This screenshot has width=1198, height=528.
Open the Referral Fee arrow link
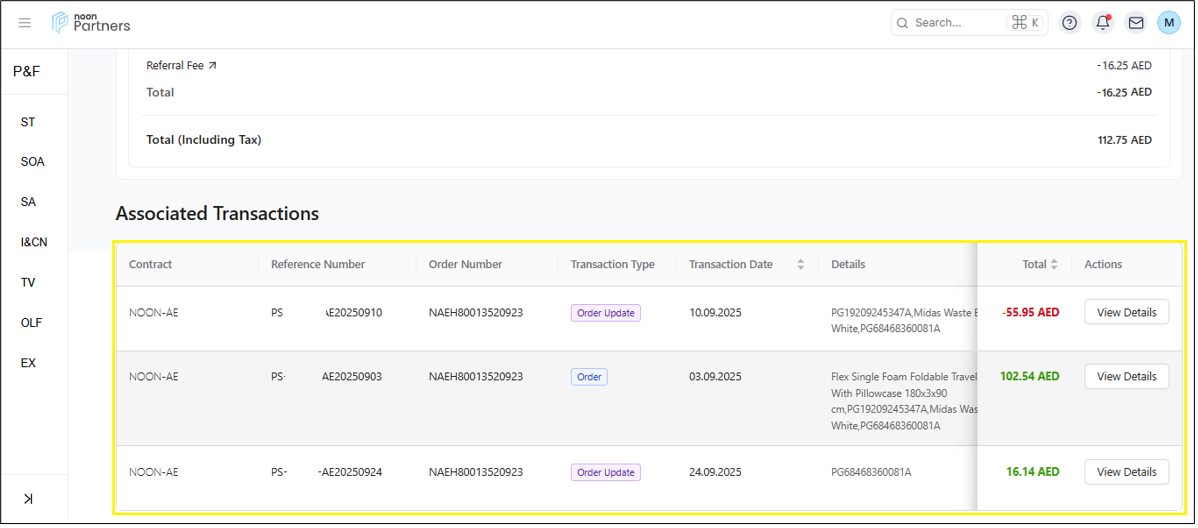(x=212, y=66)
